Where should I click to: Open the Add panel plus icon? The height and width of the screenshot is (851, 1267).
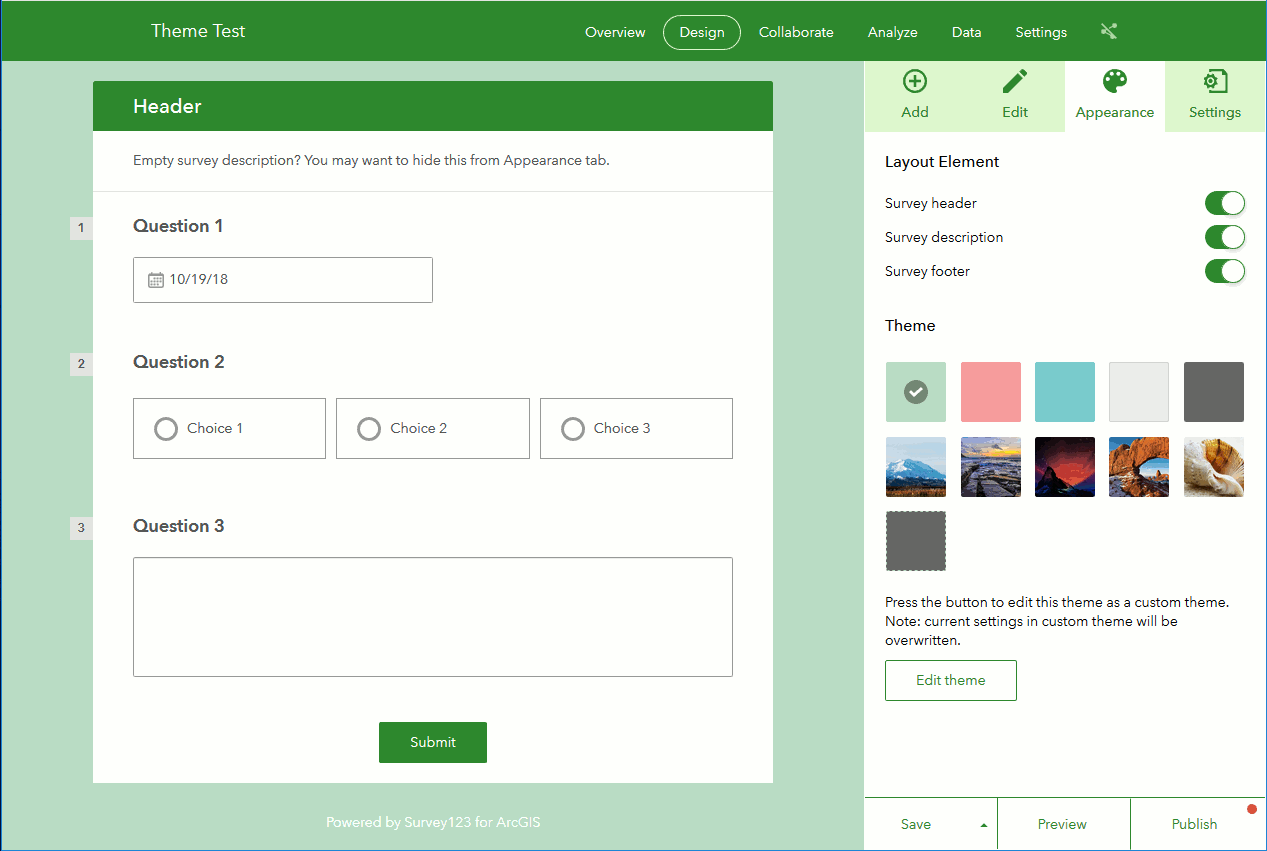(x=915, y=82)
